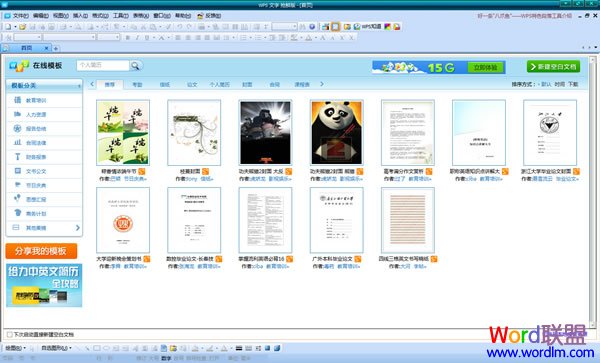Switch to the 个人简历 tab
Viewport: 600px width, 363px height.
[219, 85]
